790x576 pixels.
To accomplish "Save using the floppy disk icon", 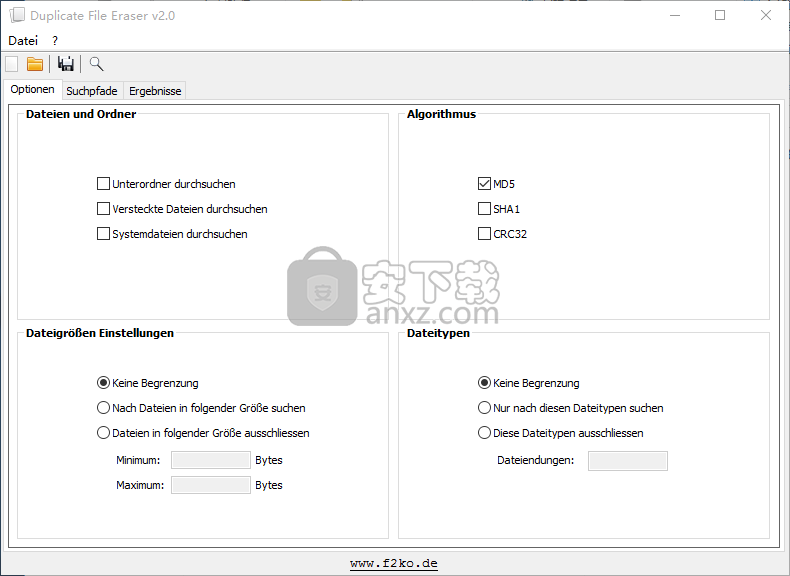I will 65,64.
